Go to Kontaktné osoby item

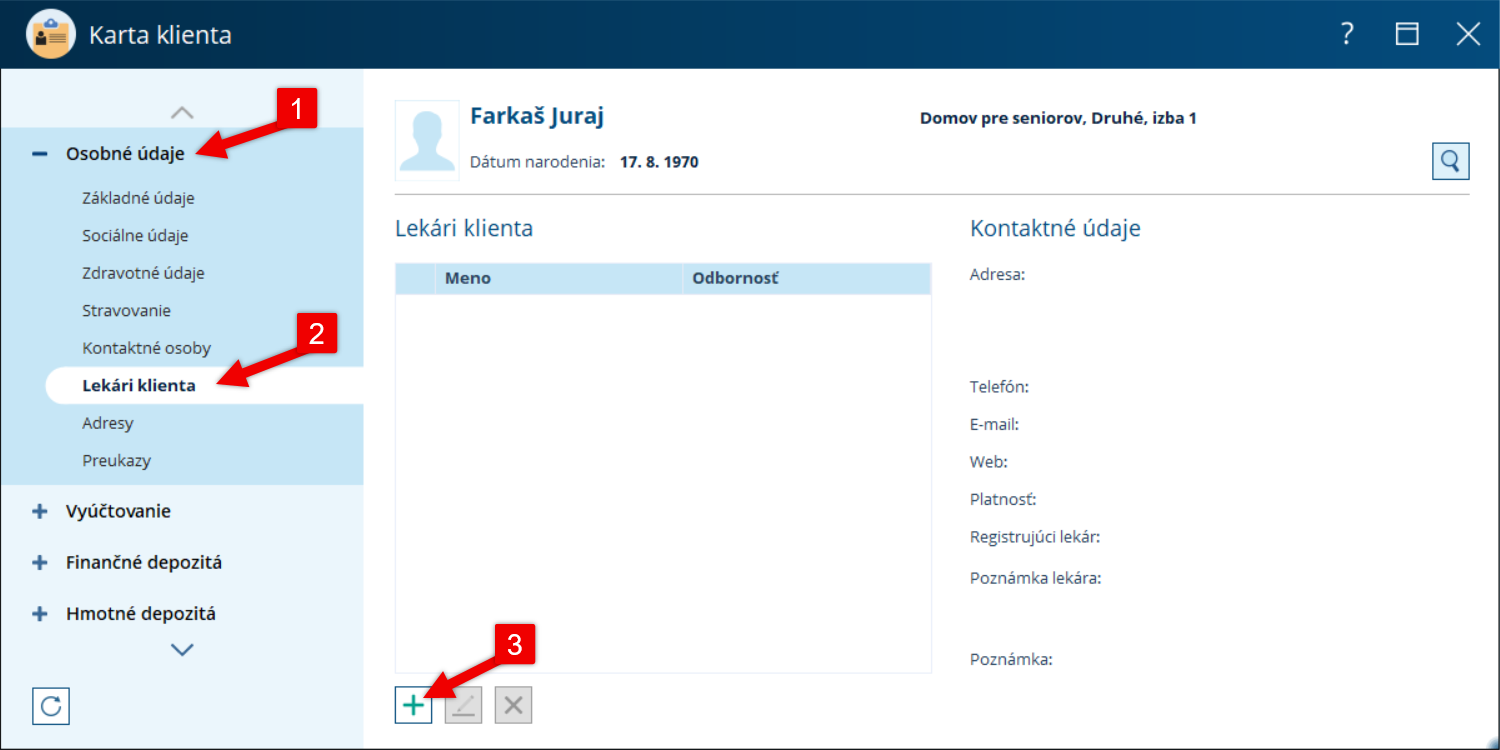(146, 348)
